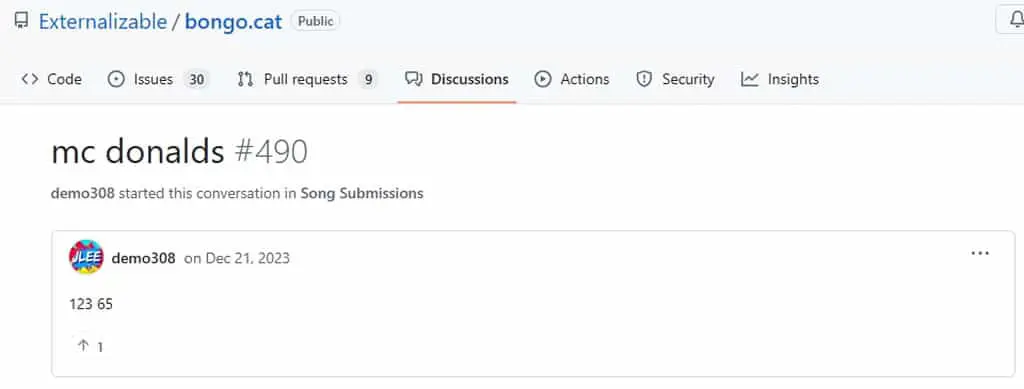Switch to the Issues tab

[157, 80]
